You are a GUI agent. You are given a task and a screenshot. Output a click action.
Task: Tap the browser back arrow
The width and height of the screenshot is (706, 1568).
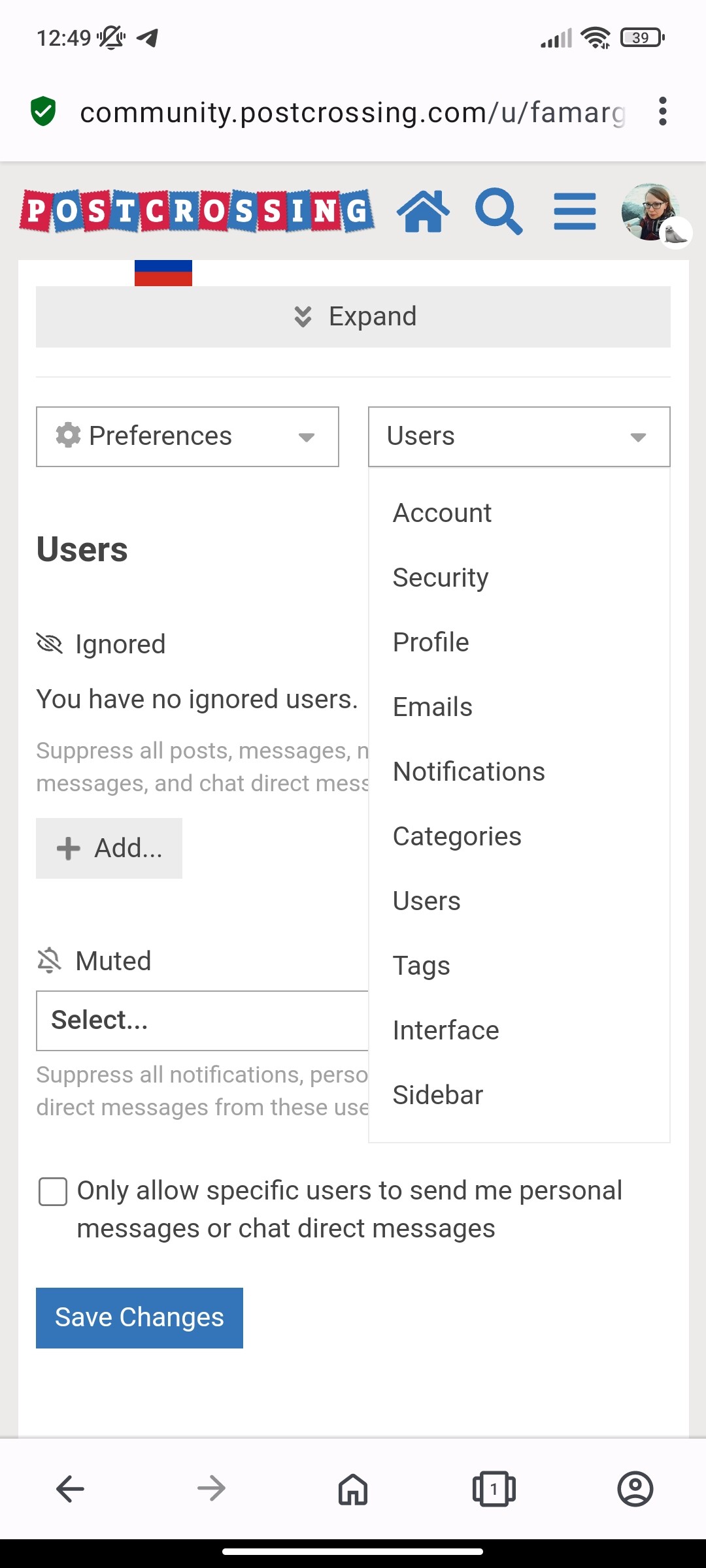(70, 1489)
